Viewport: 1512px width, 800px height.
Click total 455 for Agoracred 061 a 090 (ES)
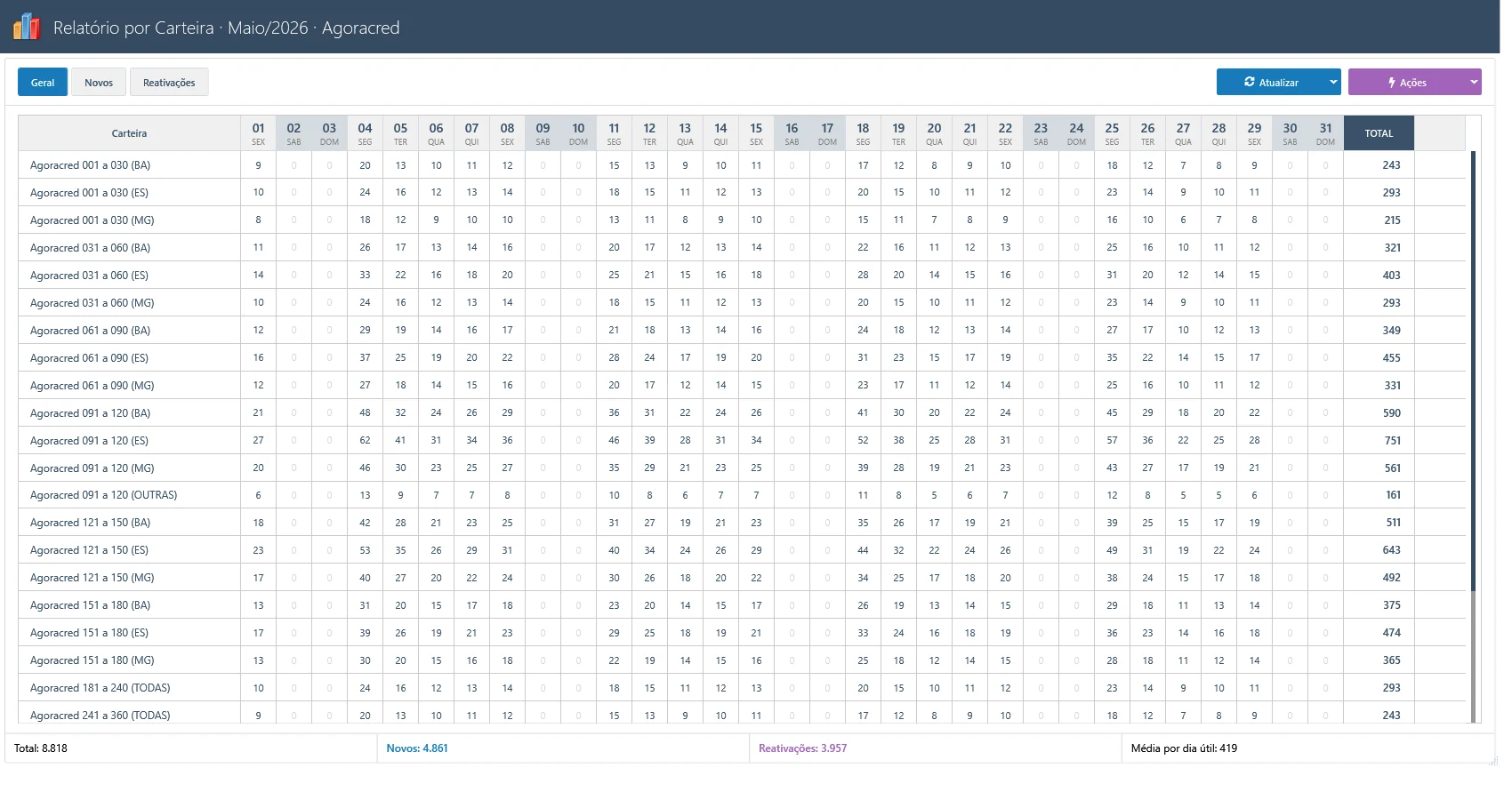[x=1392, y=358]
